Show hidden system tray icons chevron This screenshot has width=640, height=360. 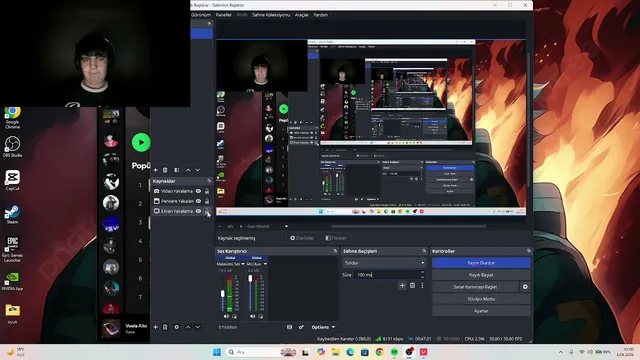pyautogui.click(x=560, y=352)
